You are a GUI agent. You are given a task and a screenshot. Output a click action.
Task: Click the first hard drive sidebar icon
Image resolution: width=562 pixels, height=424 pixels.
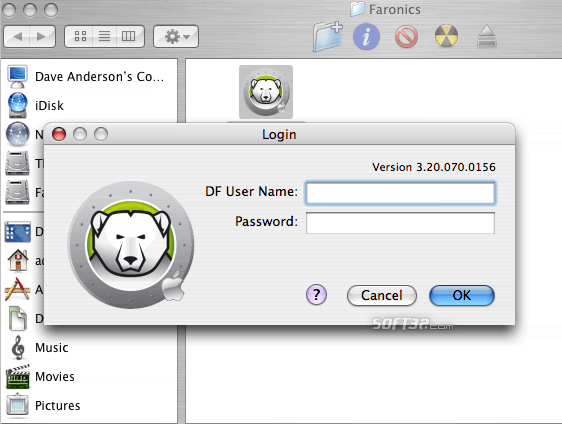[17, 163]
